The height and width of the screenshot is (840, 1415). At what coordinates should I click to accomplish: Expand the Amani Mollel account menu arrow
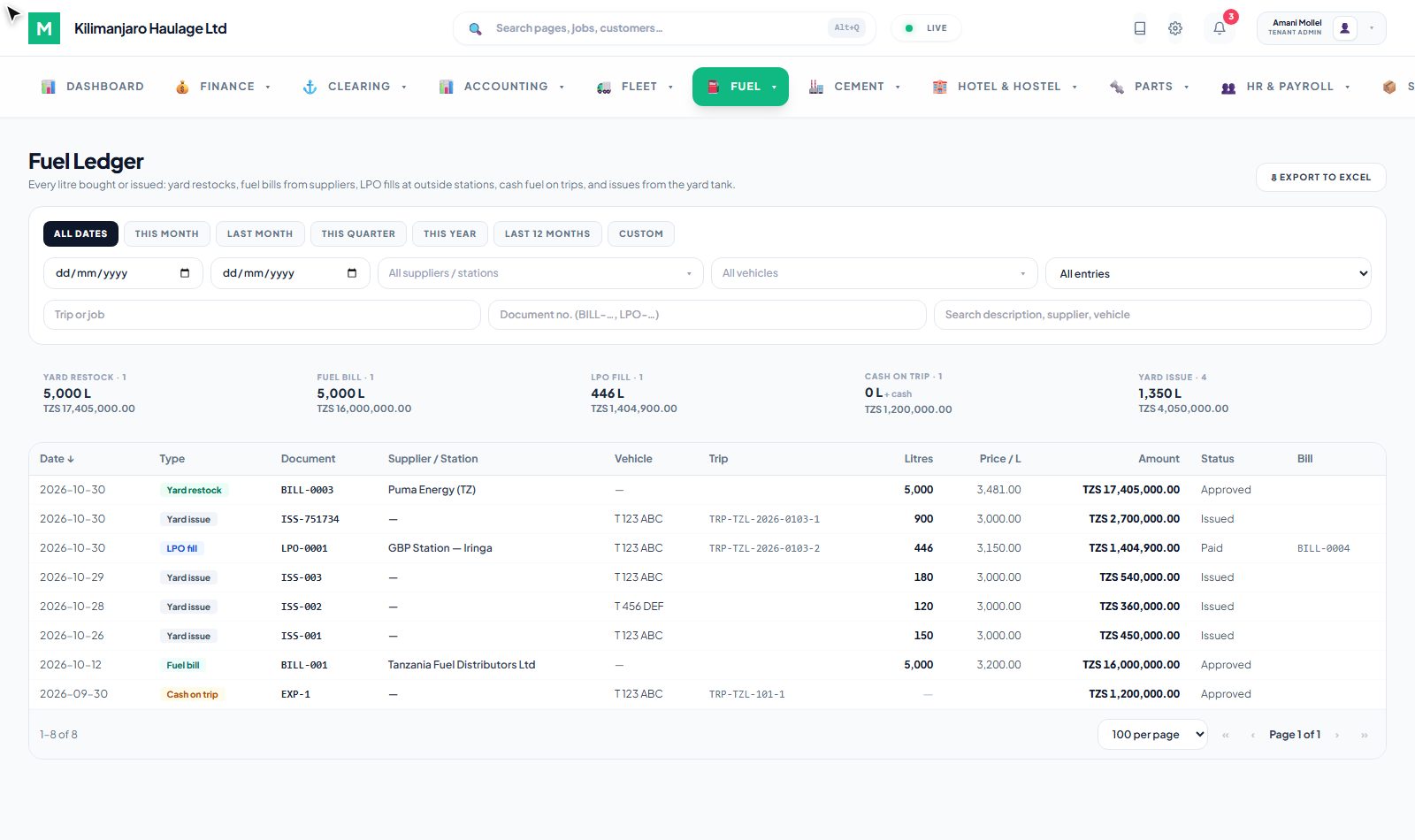tap(1372, 28)
